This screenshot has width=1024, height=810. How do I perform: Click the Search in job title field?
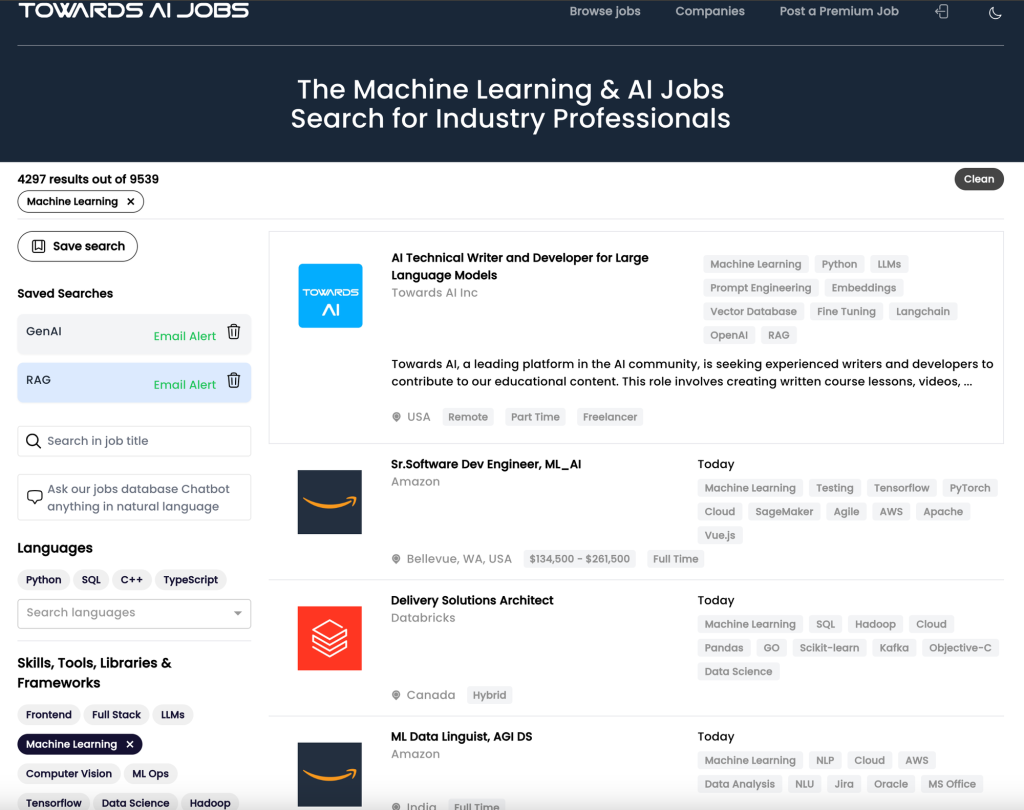pyautogui.click(x=134, y=441)
